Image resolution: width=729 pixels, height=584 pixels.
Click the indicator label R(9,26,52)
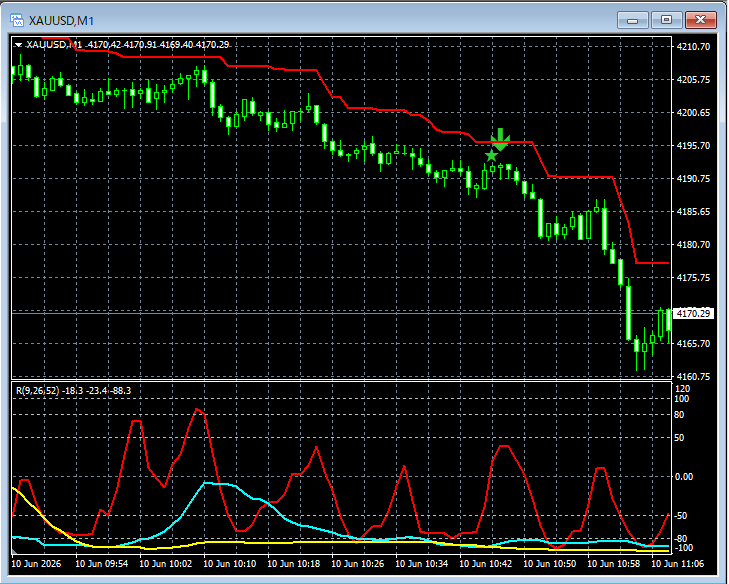click(38, 391)
